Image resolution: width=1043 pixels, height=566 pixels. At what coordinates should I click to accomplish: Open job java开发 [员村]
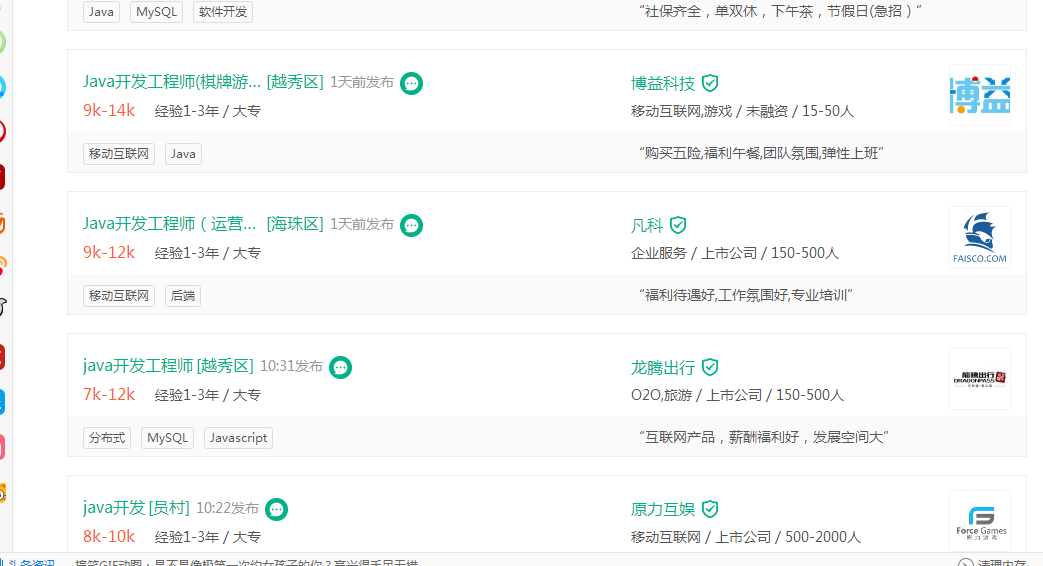[x=136, y=508]
